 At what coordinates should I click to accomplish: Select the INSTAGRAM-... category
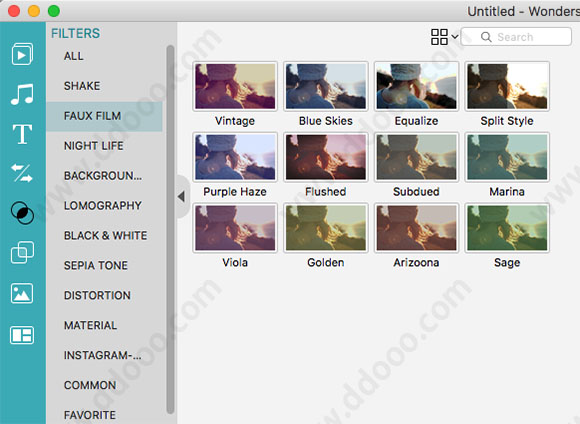(x=102, y=356)
